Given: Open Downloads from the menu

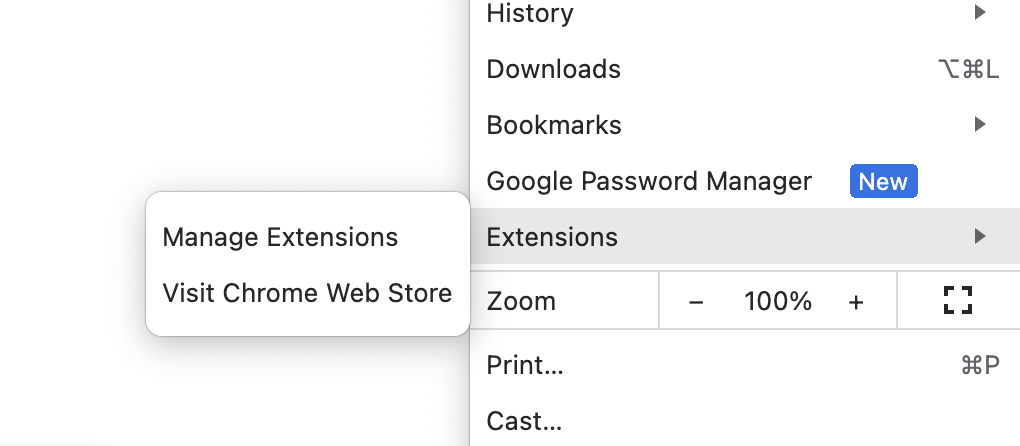Looking at the screenshot, I should 553,69.
